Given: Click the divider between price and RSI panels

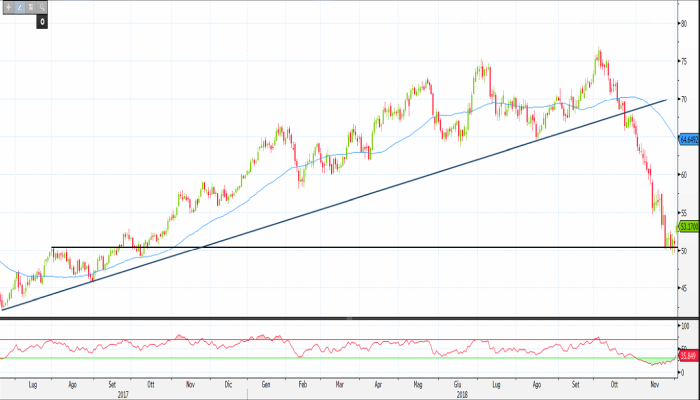Looking at the screenshot, I should coord(340,319).
